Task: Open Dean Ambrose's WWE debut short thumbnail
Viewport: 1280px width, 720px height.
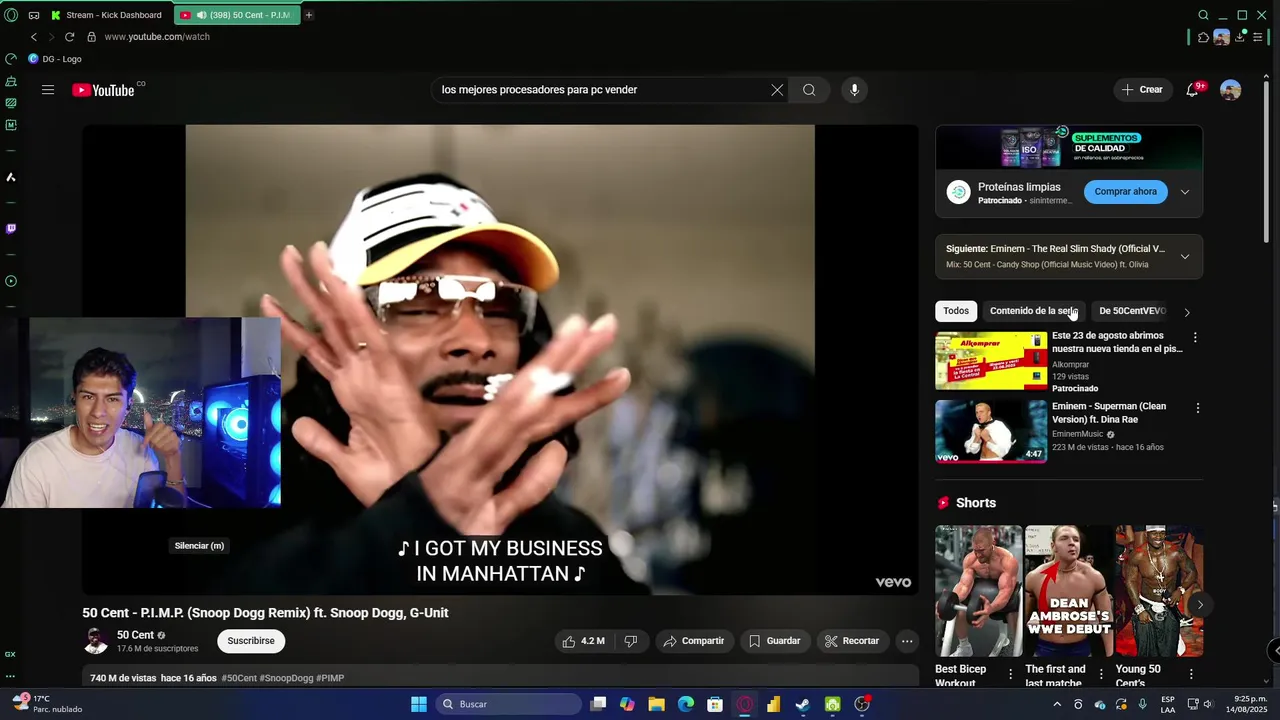Action: pos(1068,591)
